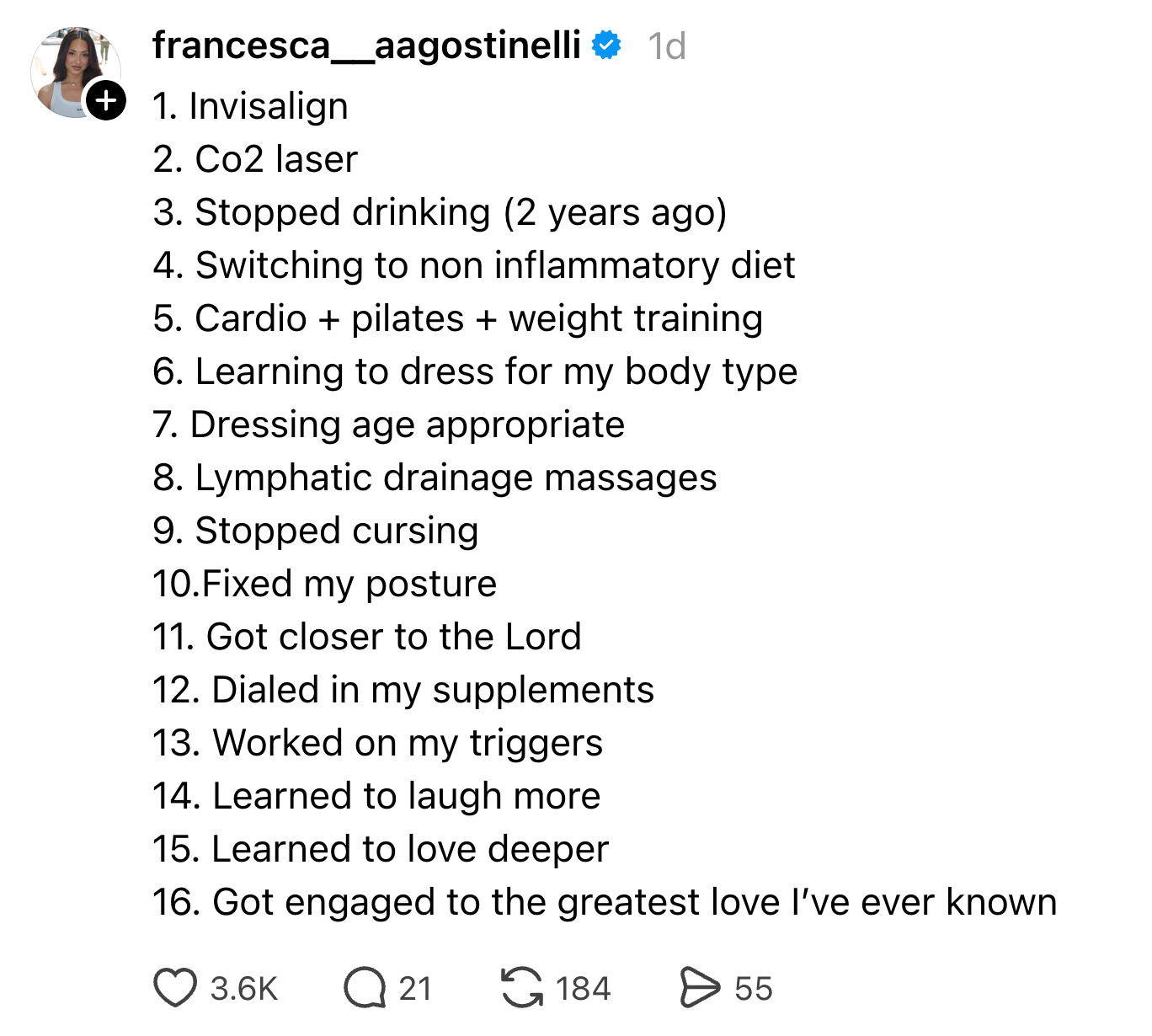
Task: Click the "Cardio + pilates + weight training" line
Action: (x=458, y=318)
